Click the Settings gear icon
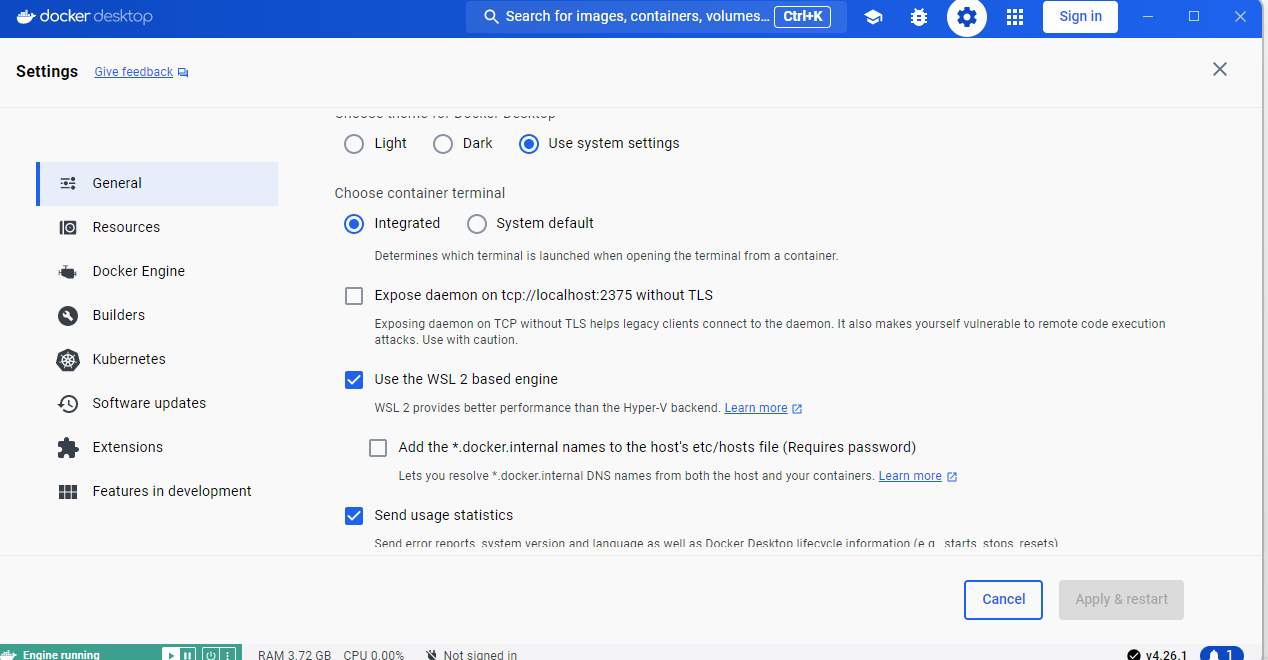The image size is (1268, 660). point(966,17)
